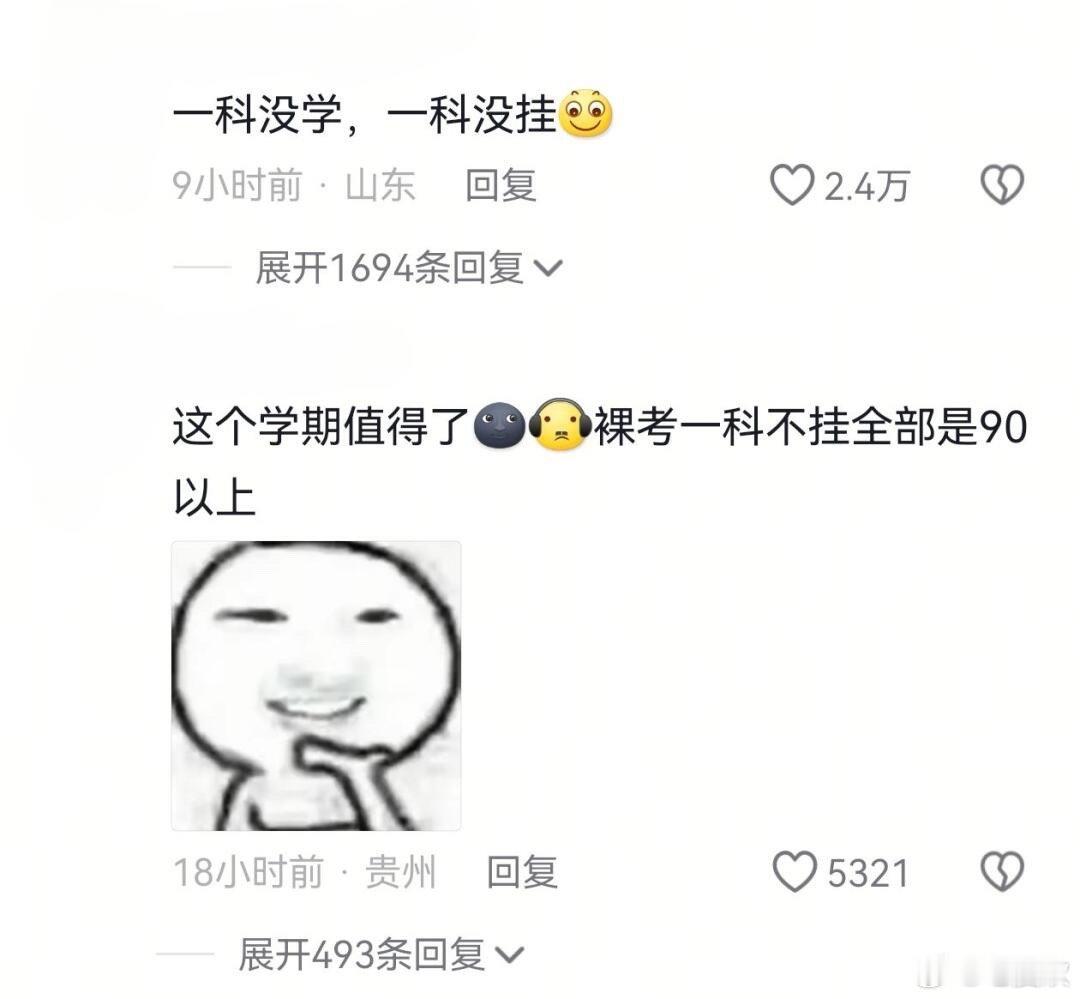1080x999 pixels.
Task: Reply to the Shandong comment via 回复
Action: pos(501,185)
